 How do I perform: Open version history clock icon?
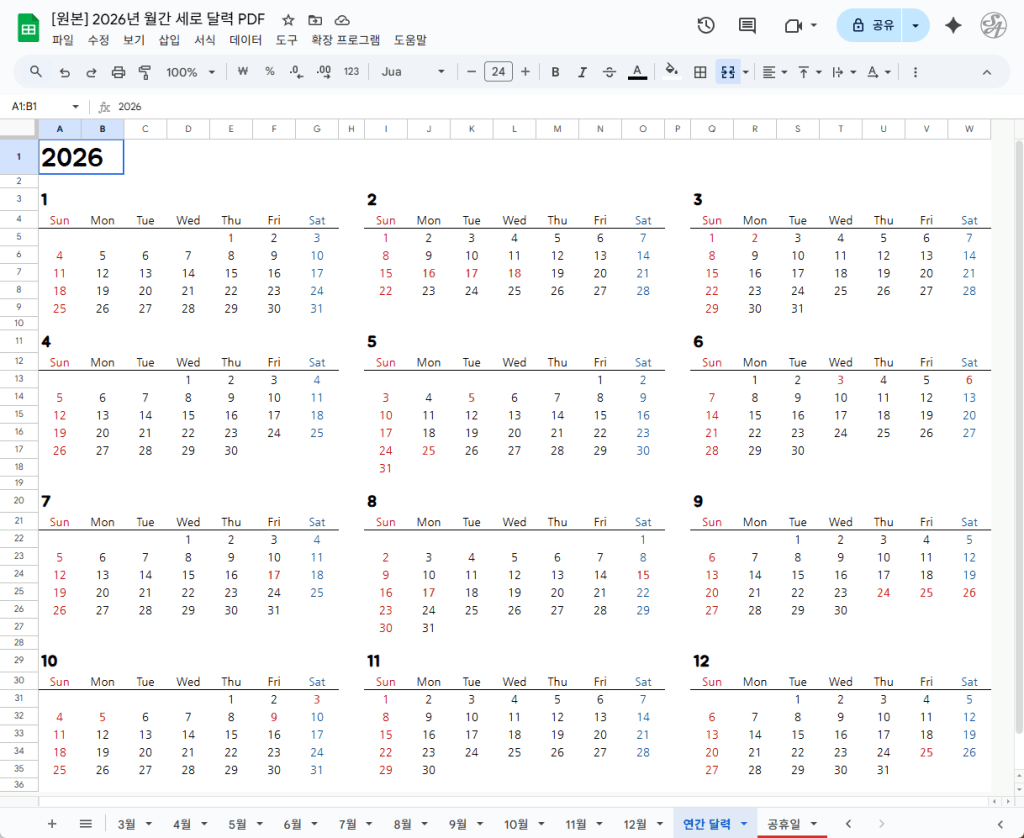(706, 25)
